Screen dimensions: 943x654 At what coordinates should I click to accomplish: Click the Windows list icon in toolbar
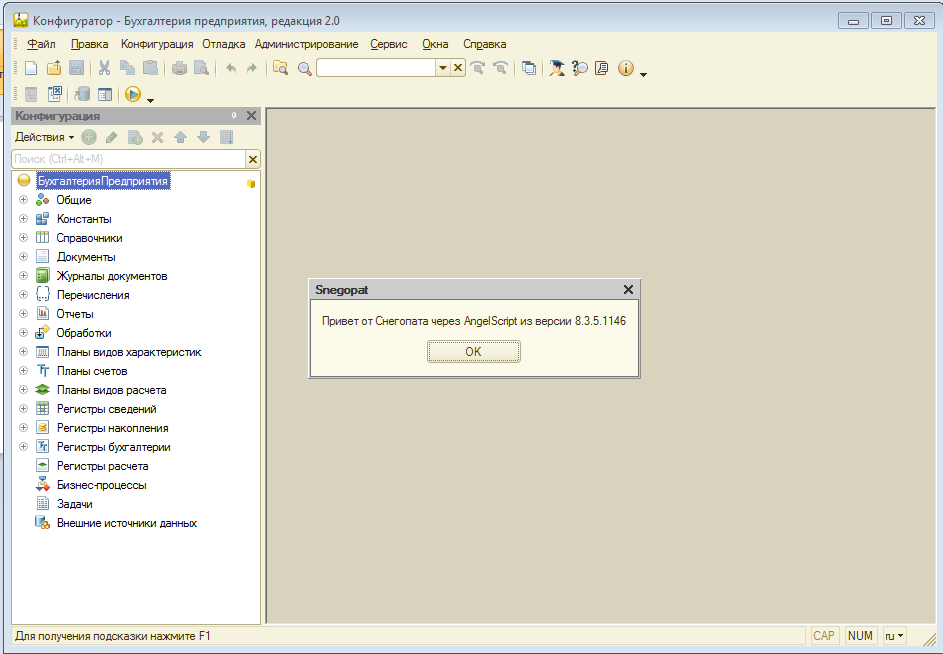coord(529,68)
